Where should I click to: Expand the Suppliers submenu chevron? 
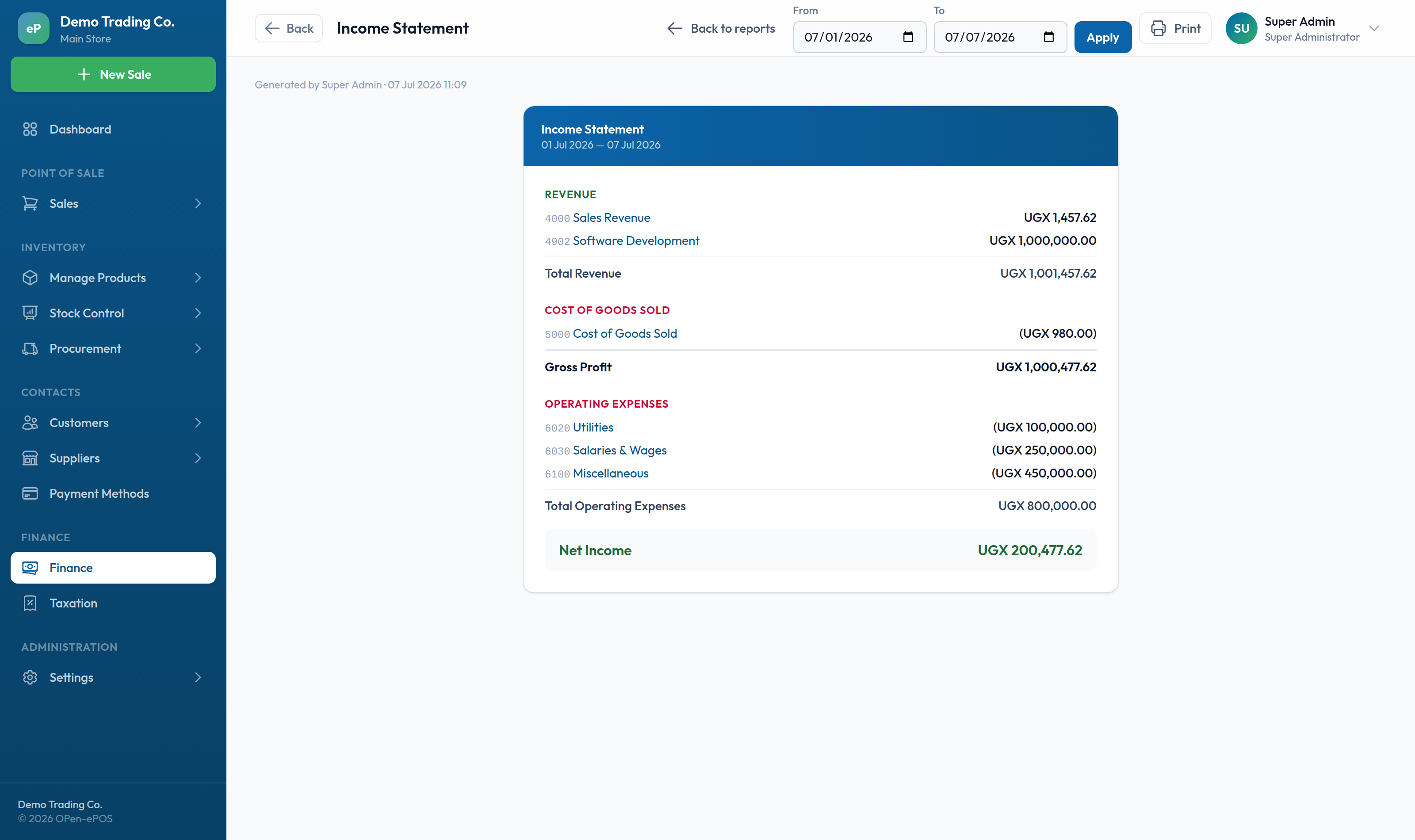point(198,458)
